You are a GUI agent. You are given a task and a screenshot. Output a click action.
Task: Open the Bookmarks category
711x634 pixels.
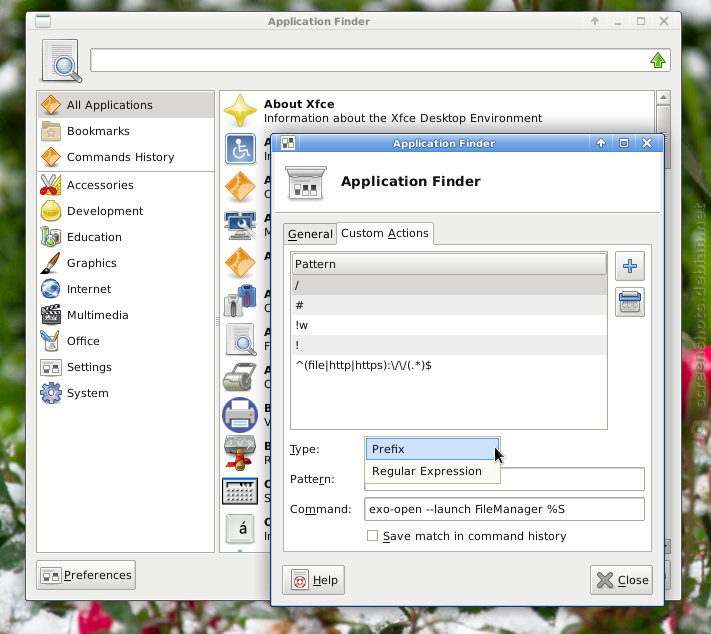tap(126, 131)
